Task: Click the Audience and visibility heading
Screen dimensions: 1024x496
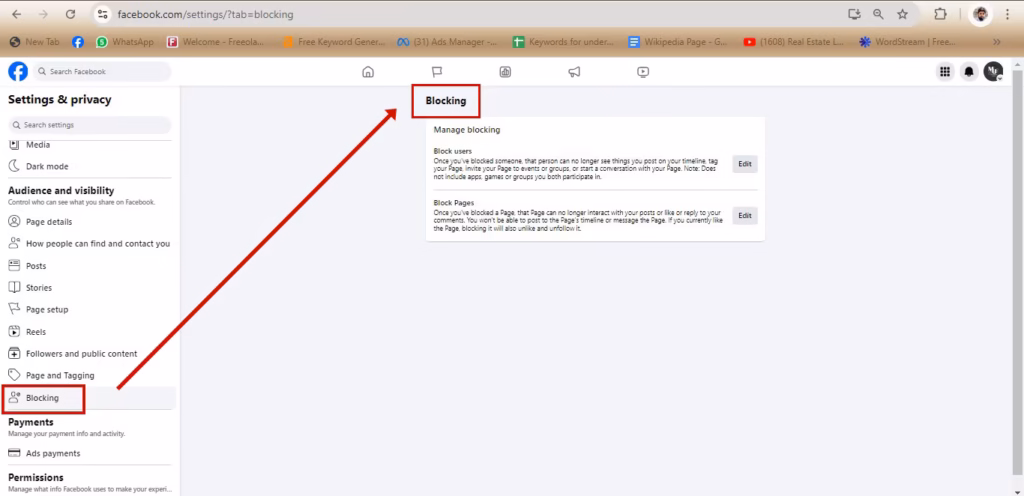Action: pos(61,191)
